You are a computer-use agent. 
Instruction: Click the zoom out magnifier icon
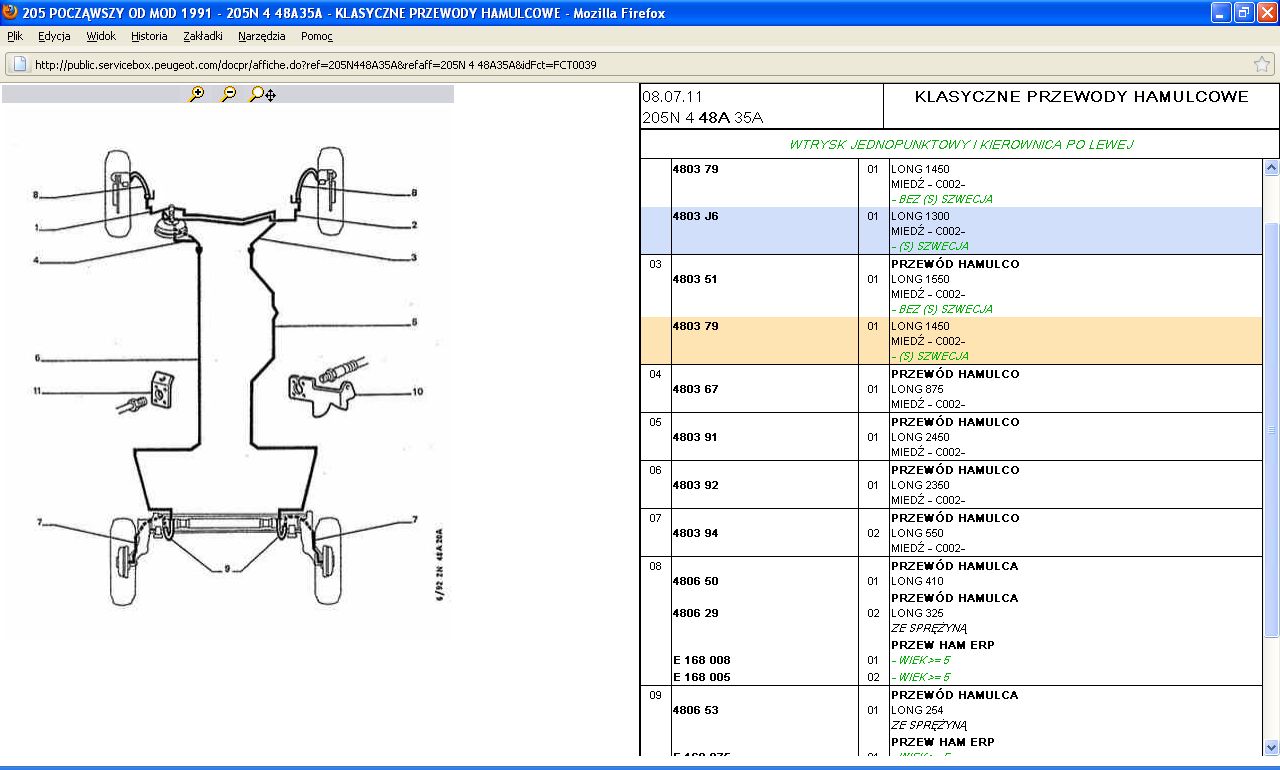(229, 94)
